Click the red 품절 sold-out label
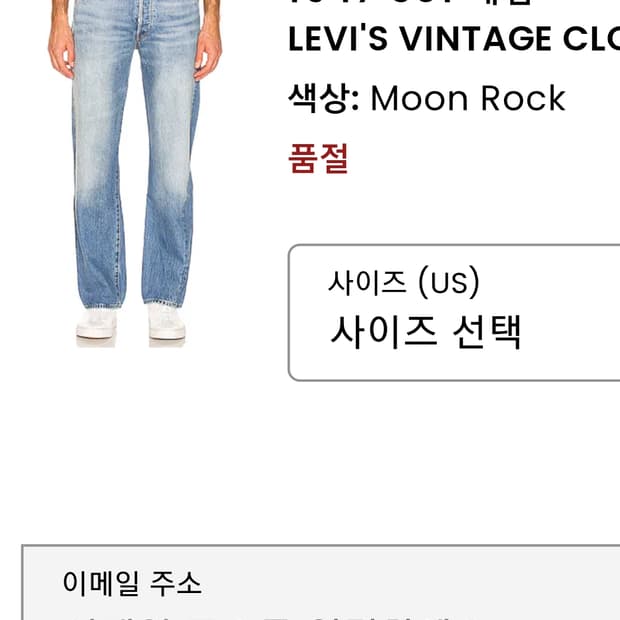 318,159
